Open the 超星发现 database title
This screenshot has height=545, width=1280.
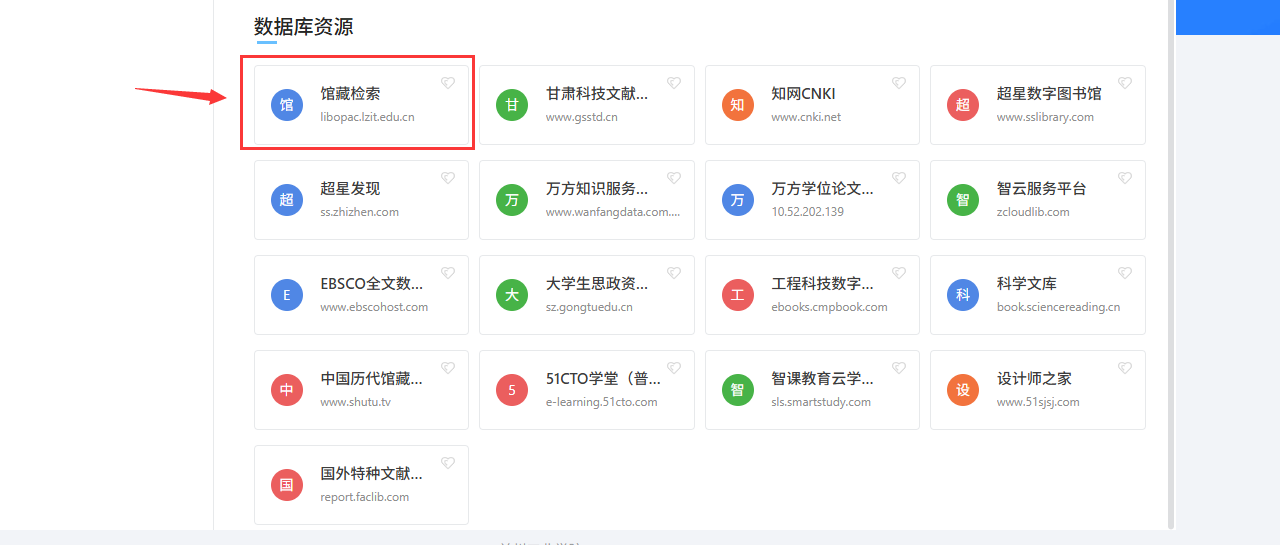pyautogui.click(x=350, y=188)
